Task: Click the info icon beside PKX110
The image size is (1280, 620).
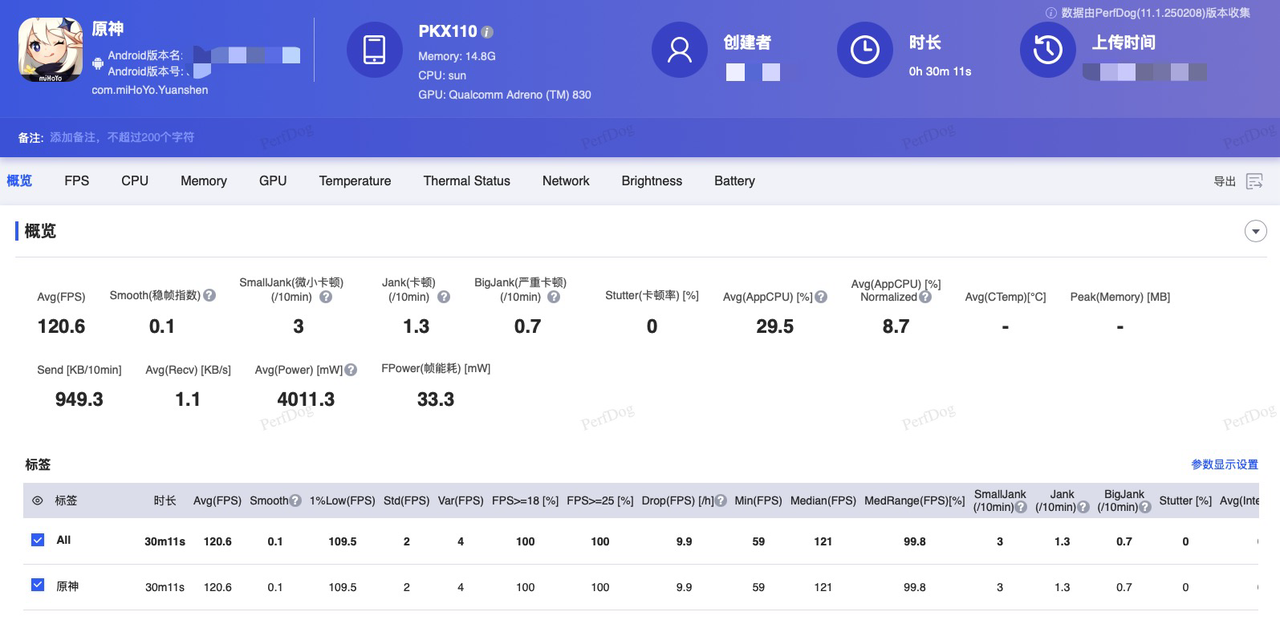Action: [x=487, y=32]
